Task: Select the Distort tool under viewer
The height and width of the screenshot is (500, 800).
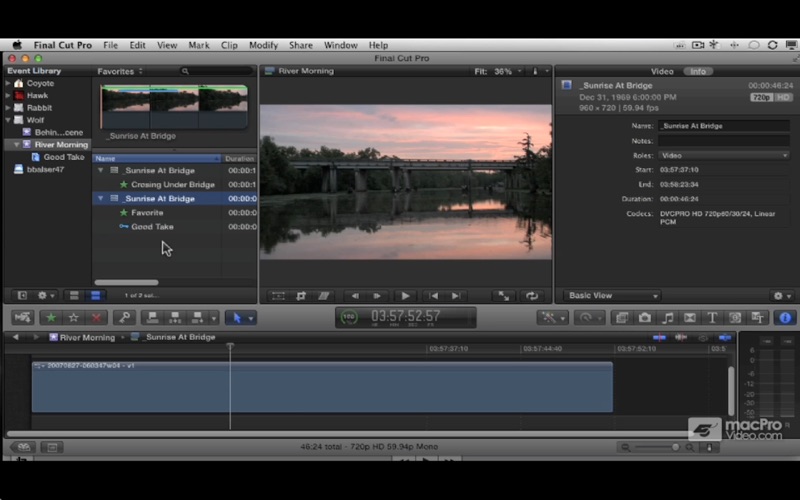Action: click(323, 295)
